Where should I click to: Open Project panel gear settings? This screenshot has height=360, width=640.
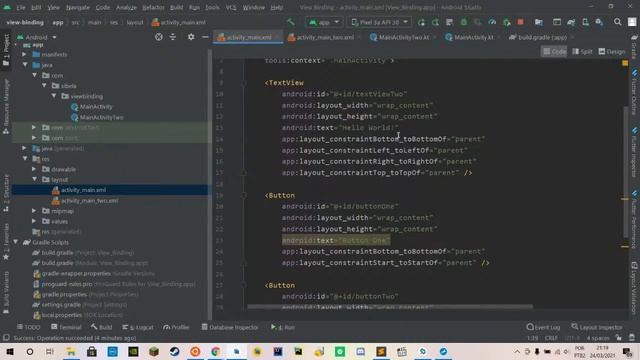(x=191, y=37)
